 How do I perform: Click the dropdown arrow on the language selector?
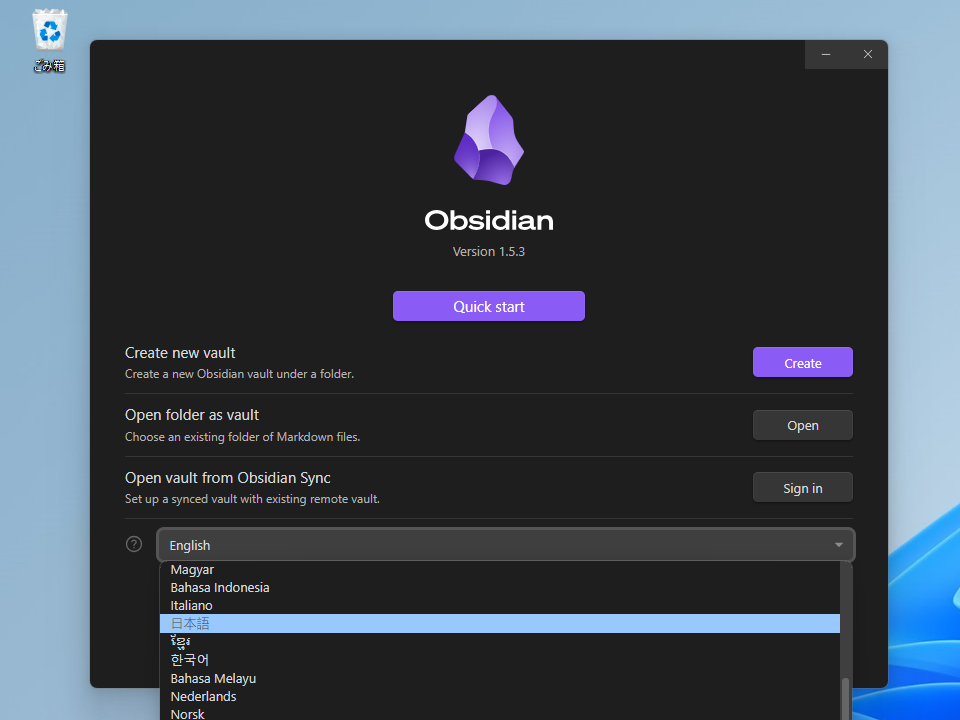(x=838, y=545)
